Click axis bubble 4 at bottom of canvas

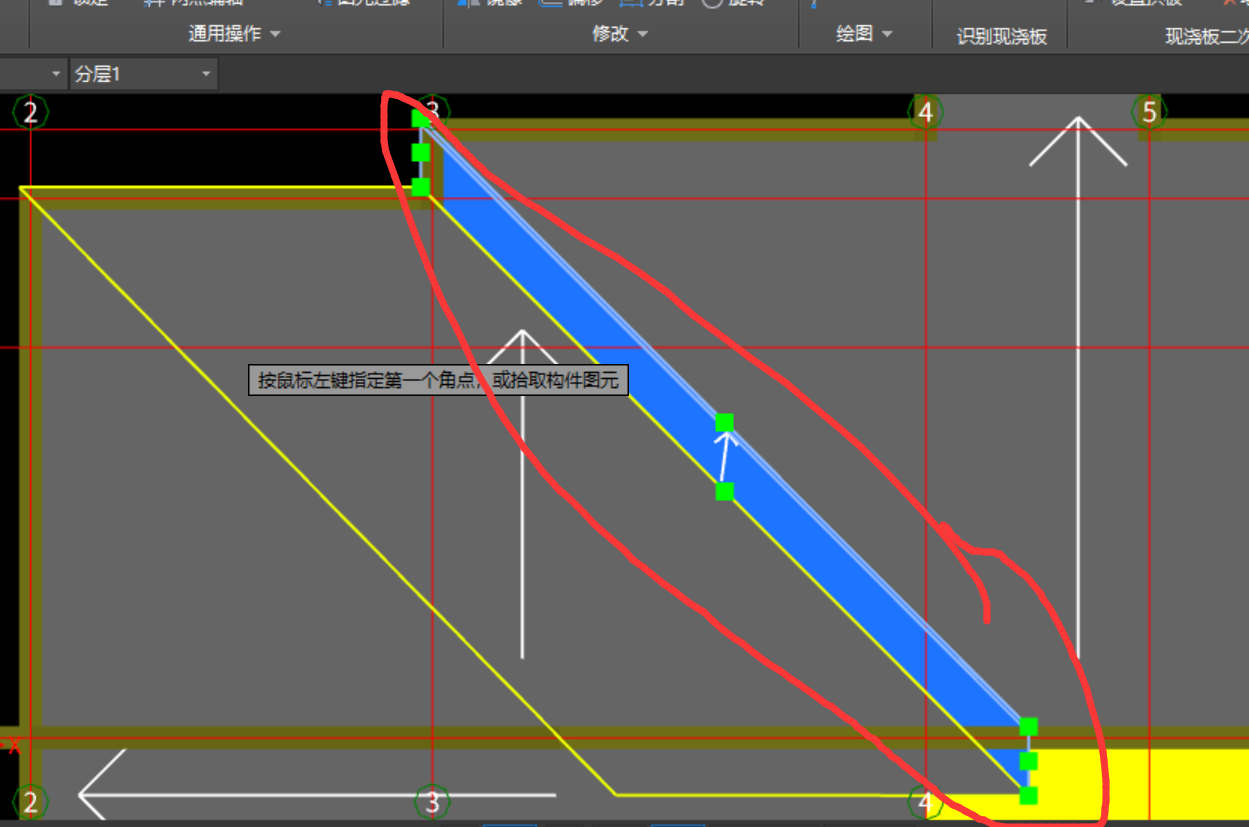[x=925, y=802]
